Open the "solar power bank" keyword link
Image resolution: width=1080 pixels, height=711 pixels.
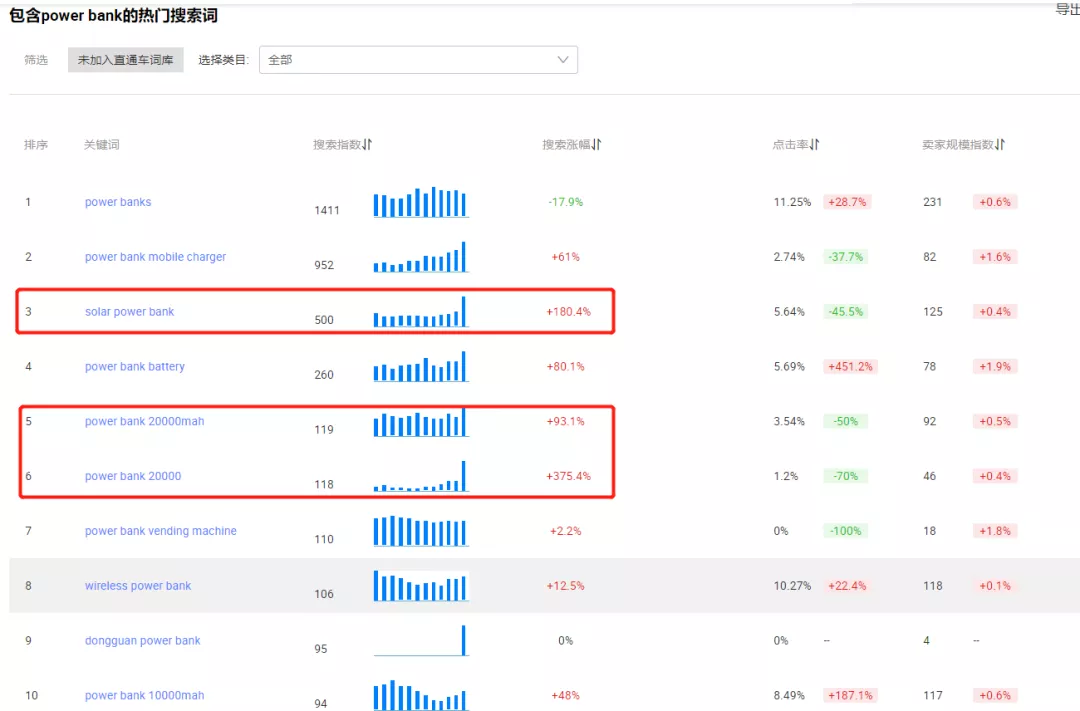point(129,311)
